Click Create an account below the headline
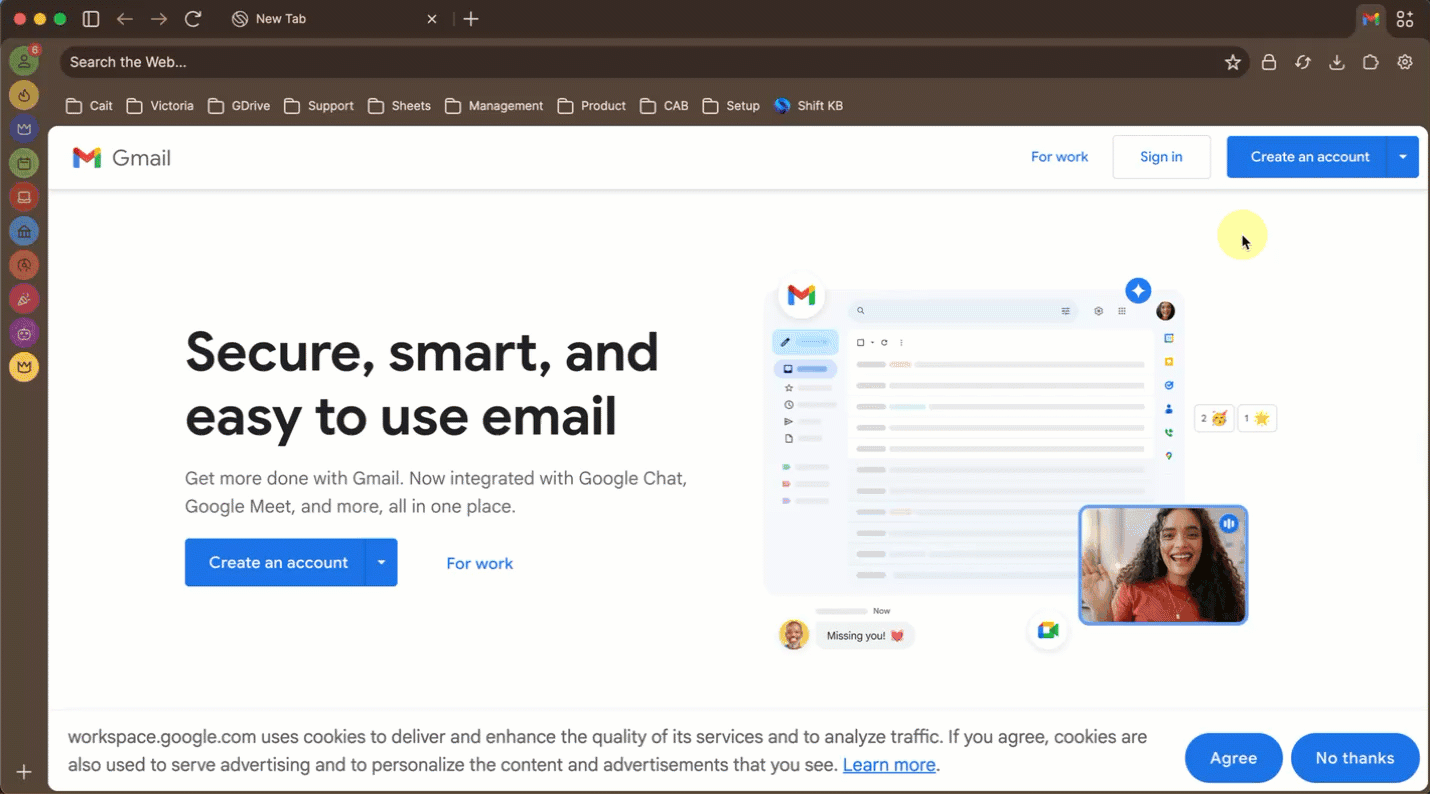 pyautogui.click(x=277, y=562)
